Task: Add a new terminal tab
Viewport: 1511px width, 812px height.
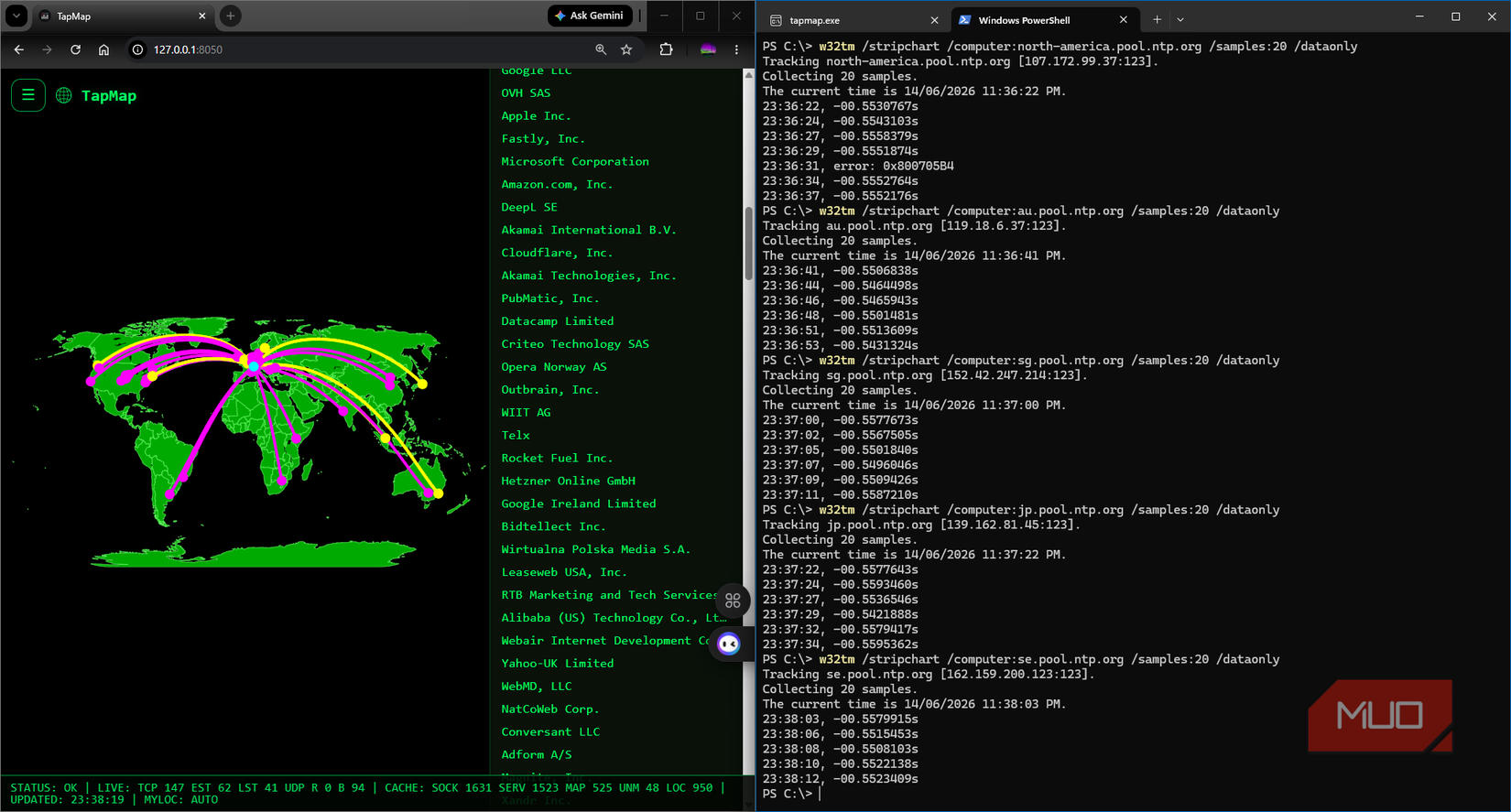Action: (1157, 19)
